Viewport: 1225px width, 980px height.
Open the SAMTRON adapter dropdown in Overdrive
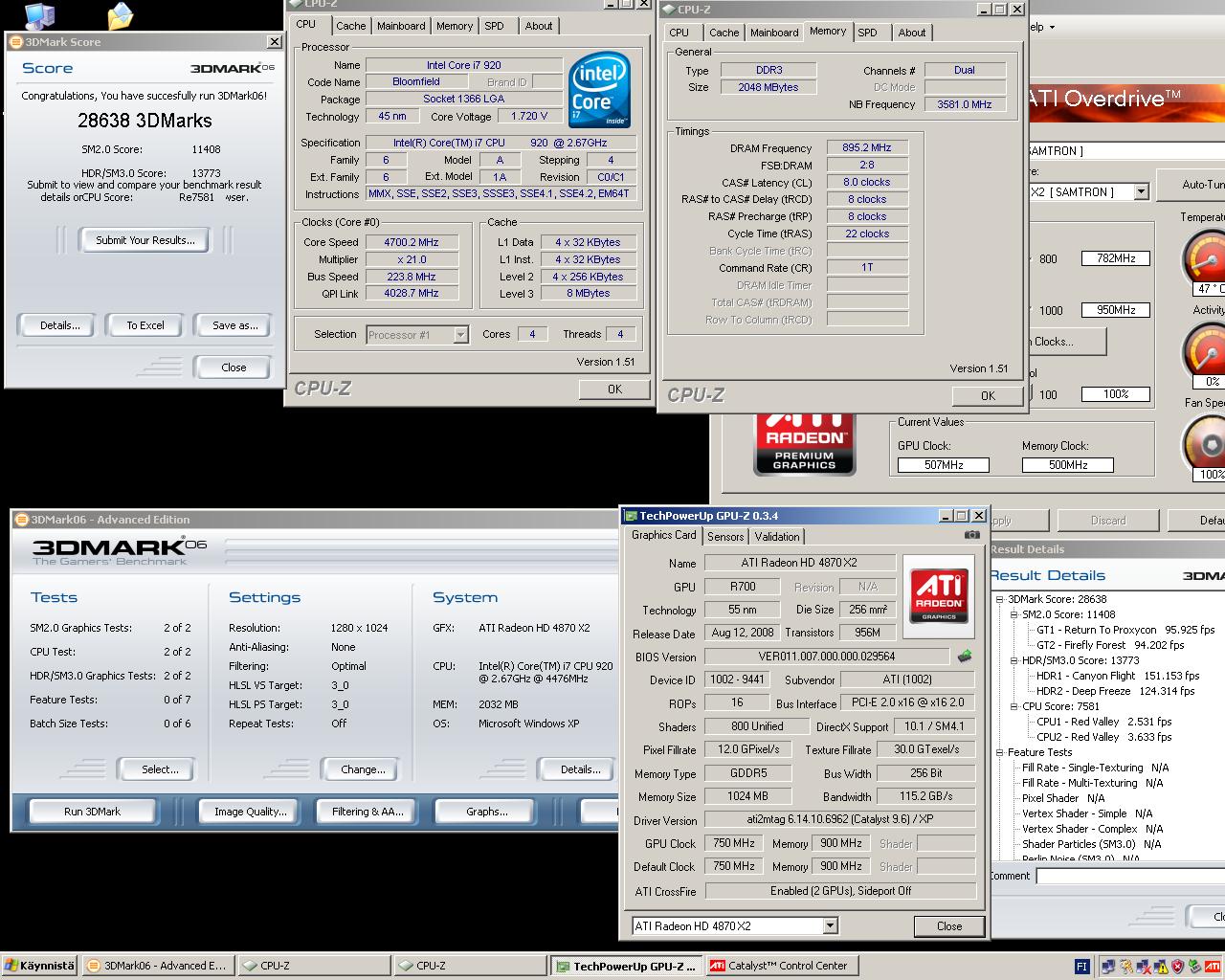(x=1140, y=192)
